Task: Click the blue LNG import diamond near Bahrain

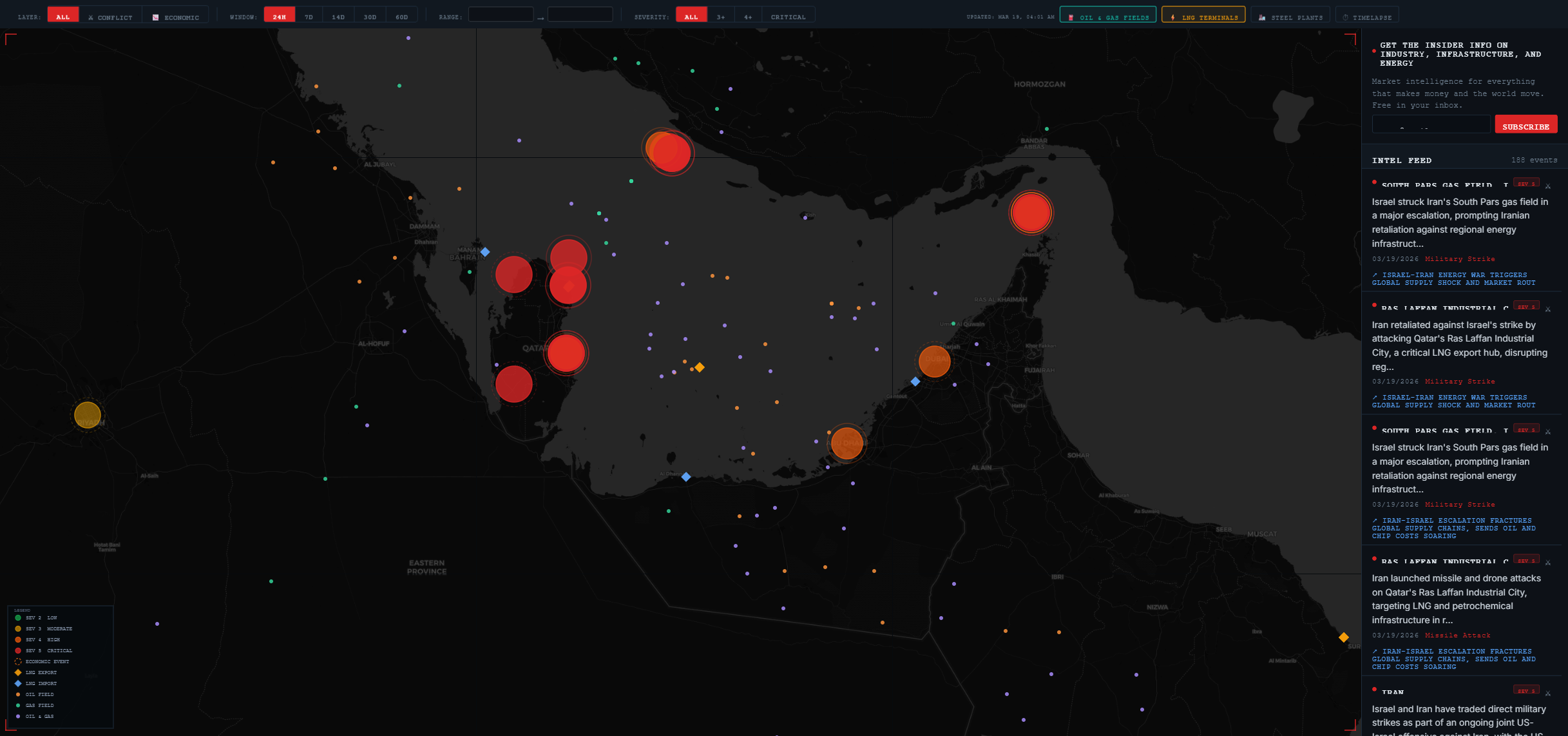Action: pos(485,252)
